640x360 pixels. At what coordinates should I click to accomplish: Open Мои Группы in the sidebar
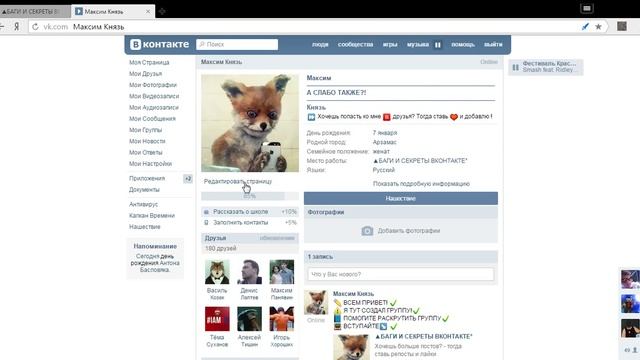[145, 130]
